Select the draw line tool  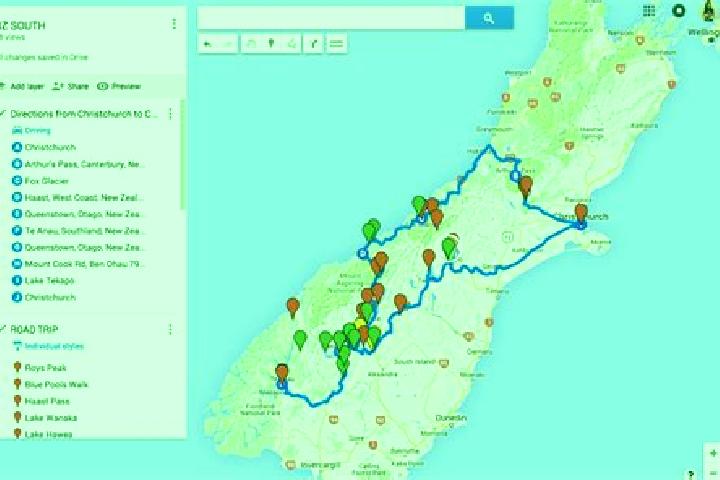click(x=292, y=44)
